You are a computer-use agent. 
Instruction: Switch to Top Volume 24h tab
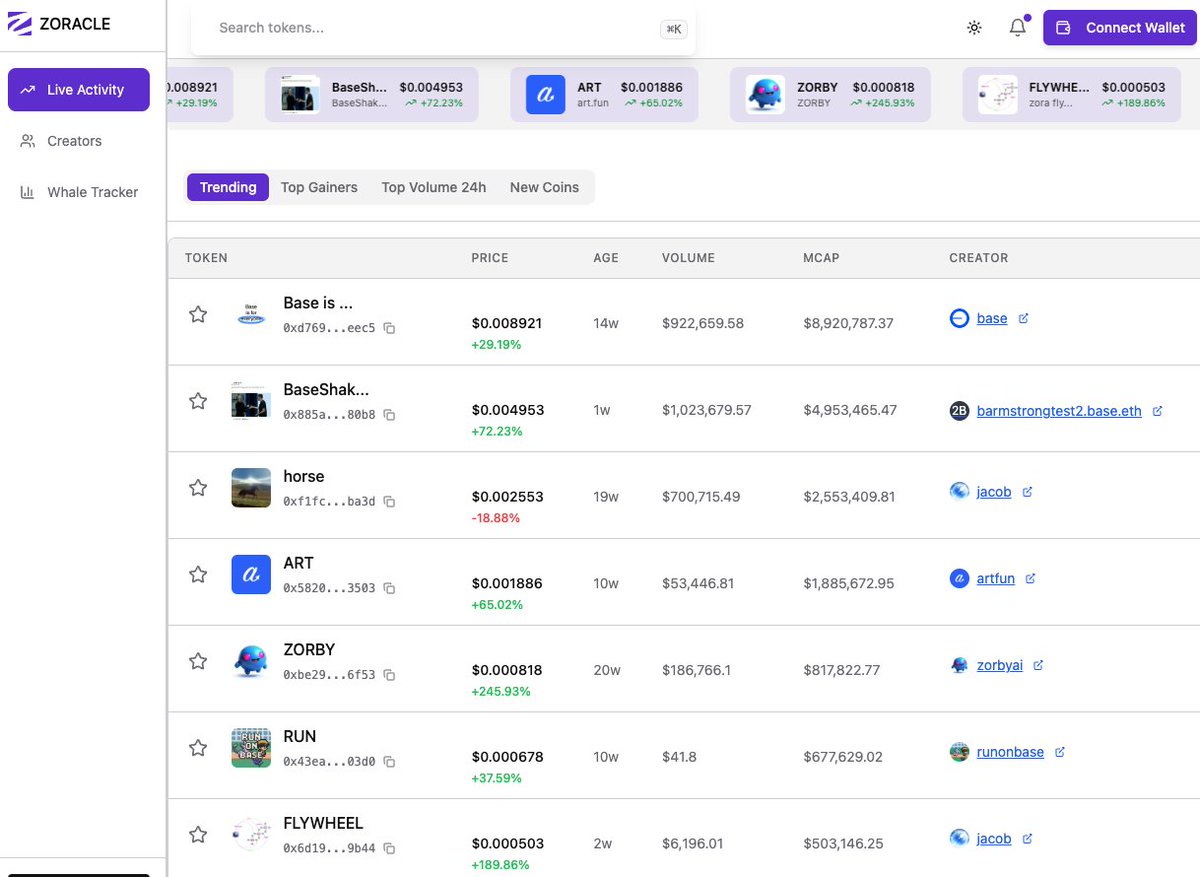pyautogui.click(x=434, y=187)
